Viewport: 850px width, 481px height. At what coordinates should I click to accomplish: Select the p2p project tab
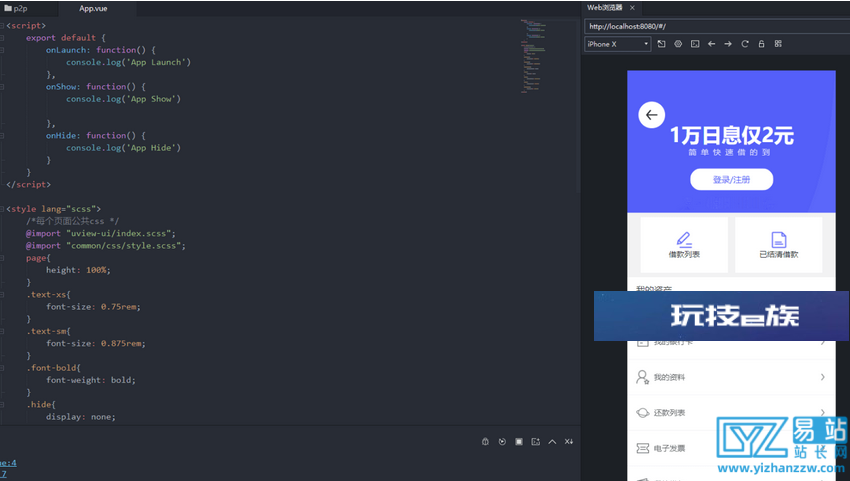click(x=16, y=8)
